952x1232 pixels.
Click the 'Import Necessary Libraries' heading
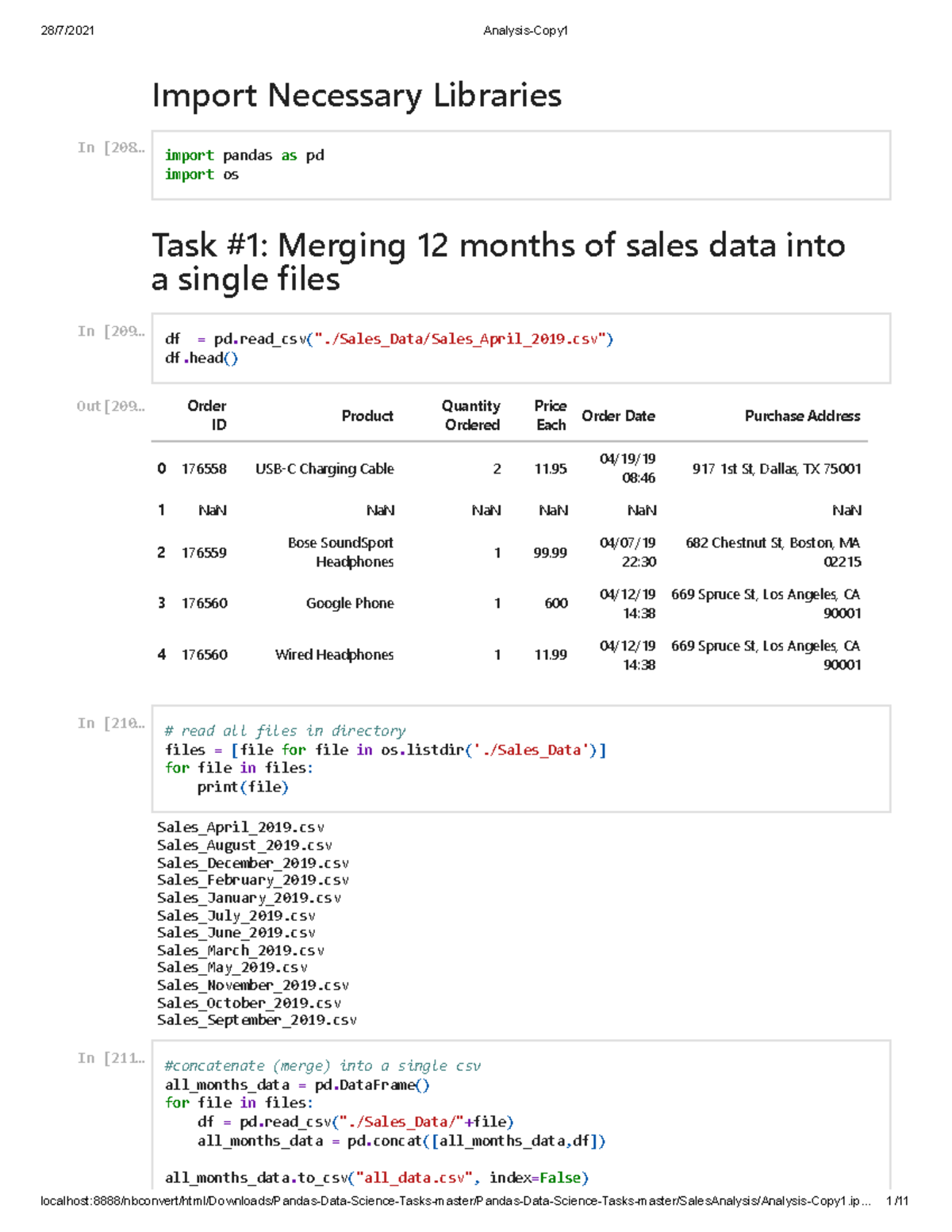pyautogui.click(x=357, y=96)
